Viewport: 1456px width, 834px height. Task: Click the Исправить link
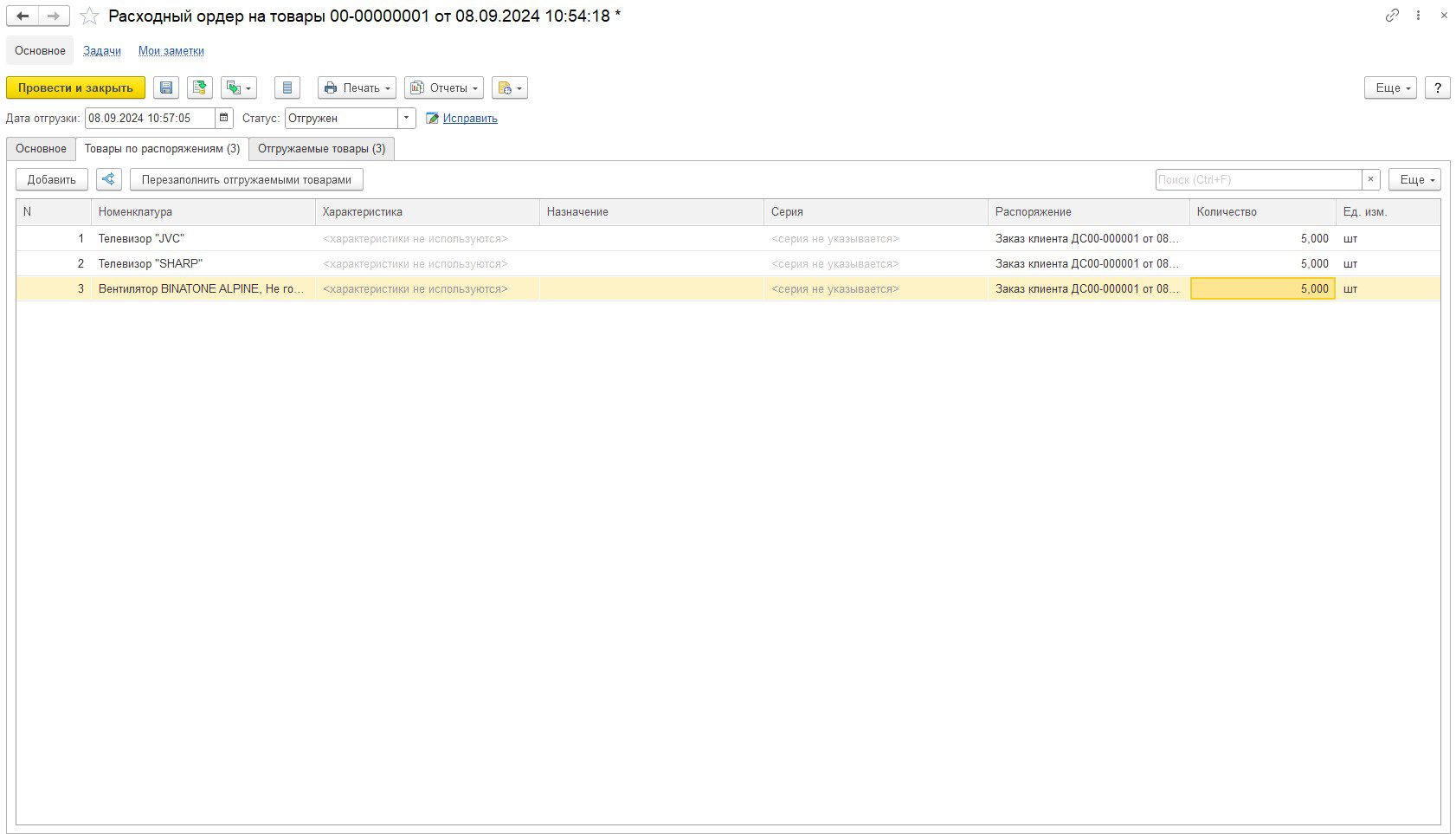[x=470, y=118]
